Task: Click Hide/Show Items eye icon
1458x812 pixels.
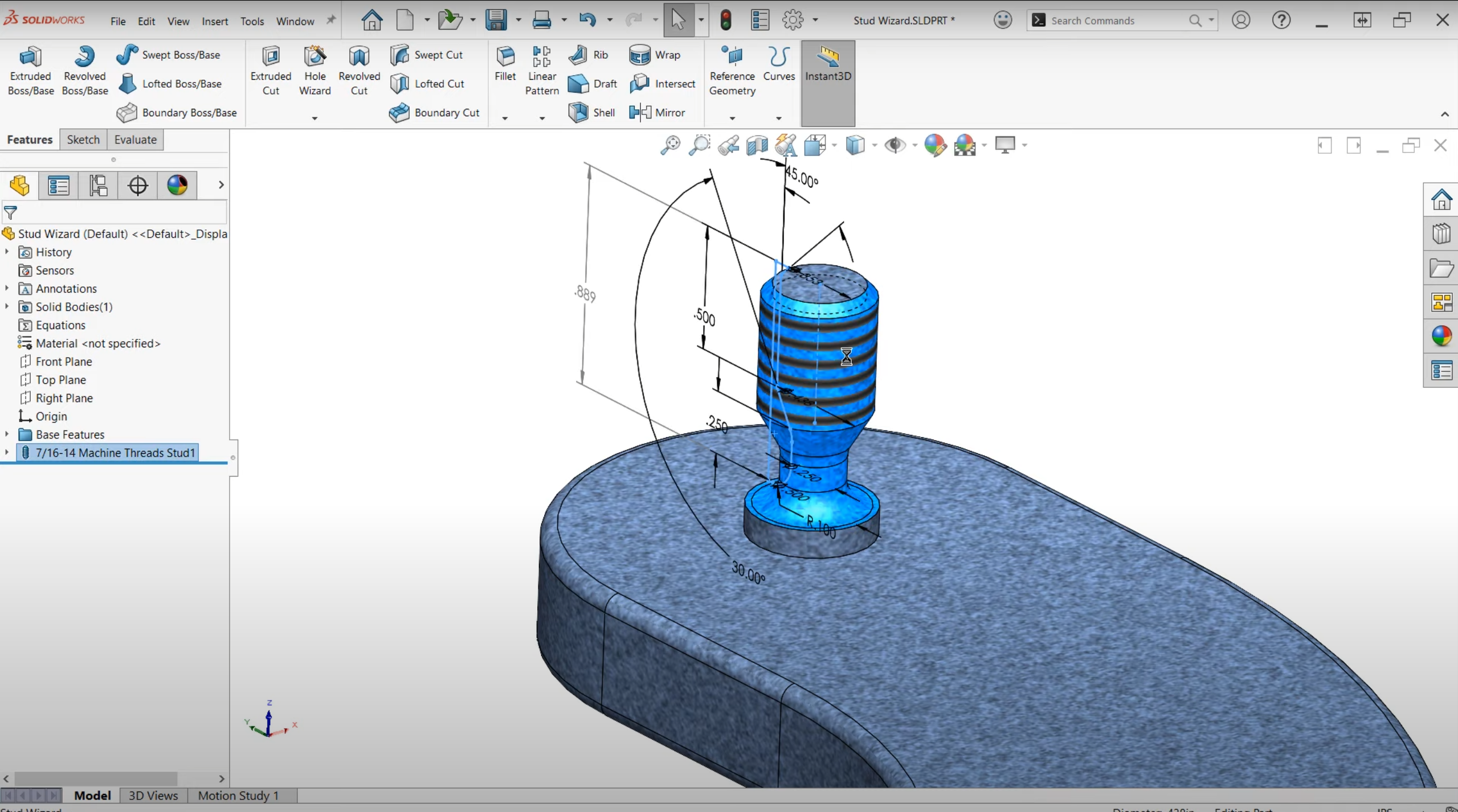Action: click(x=895, y=145)
